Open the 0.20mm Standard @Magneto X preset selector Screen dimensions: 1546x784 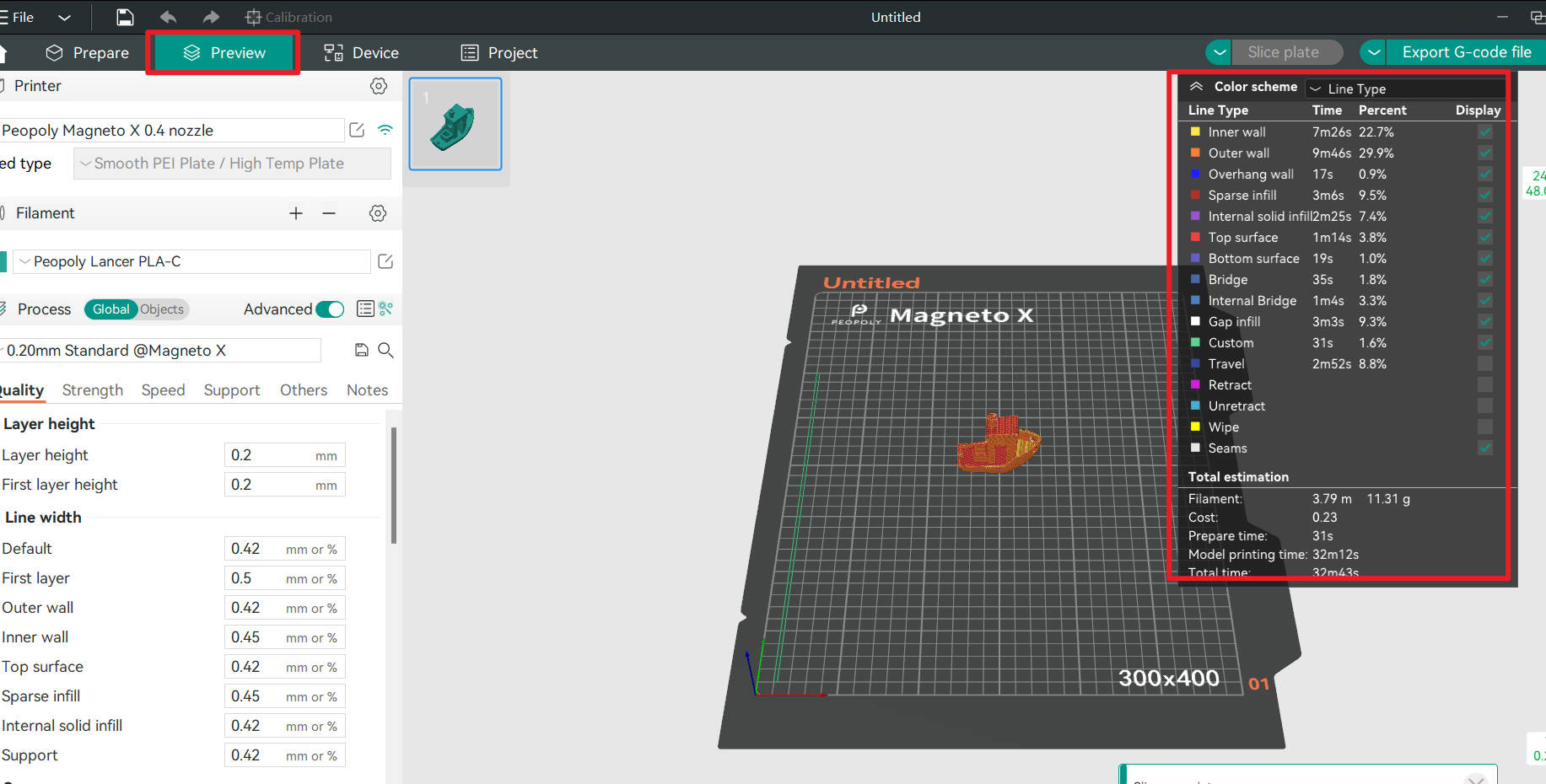coord(160,350)
